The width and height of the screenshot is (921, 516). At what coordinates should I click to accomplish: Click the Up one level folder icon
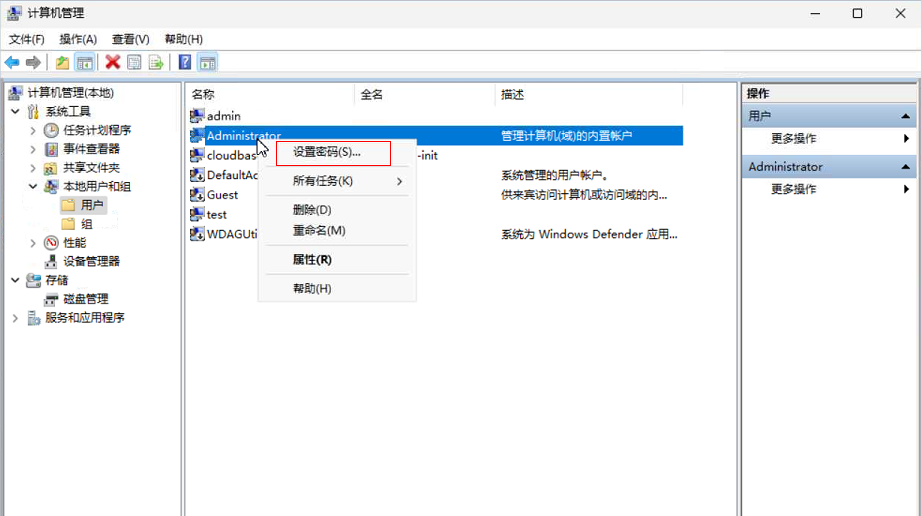(62, 62)
